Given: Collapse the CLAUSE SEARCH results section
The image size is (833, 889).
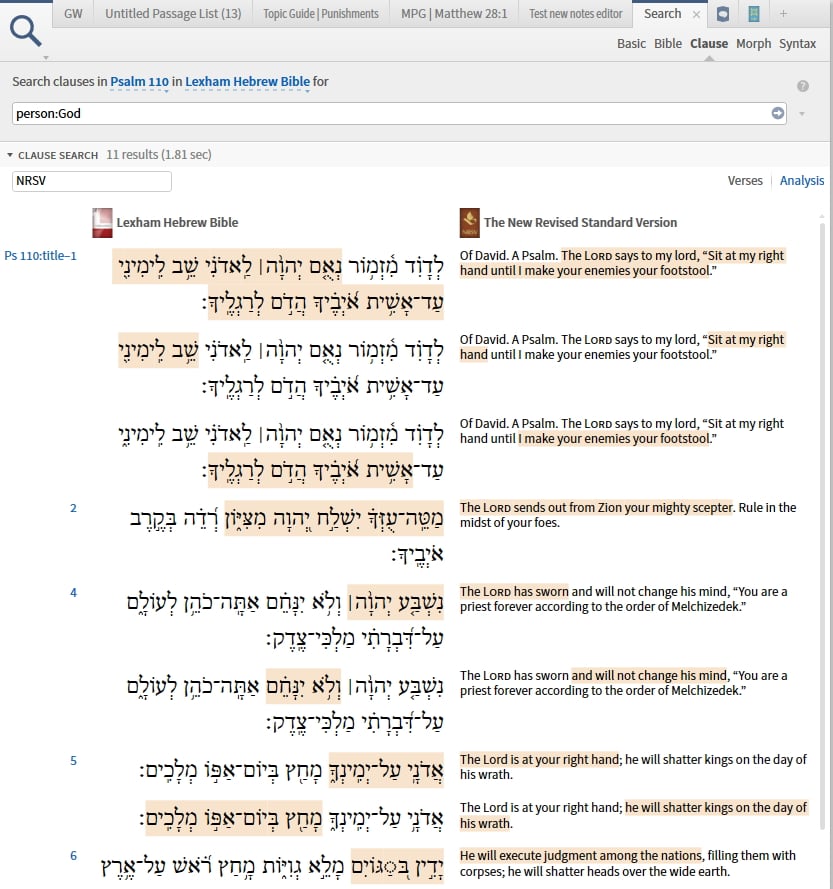Looking at the screenshot, I should pyautogui.click(x=10, y=155).
